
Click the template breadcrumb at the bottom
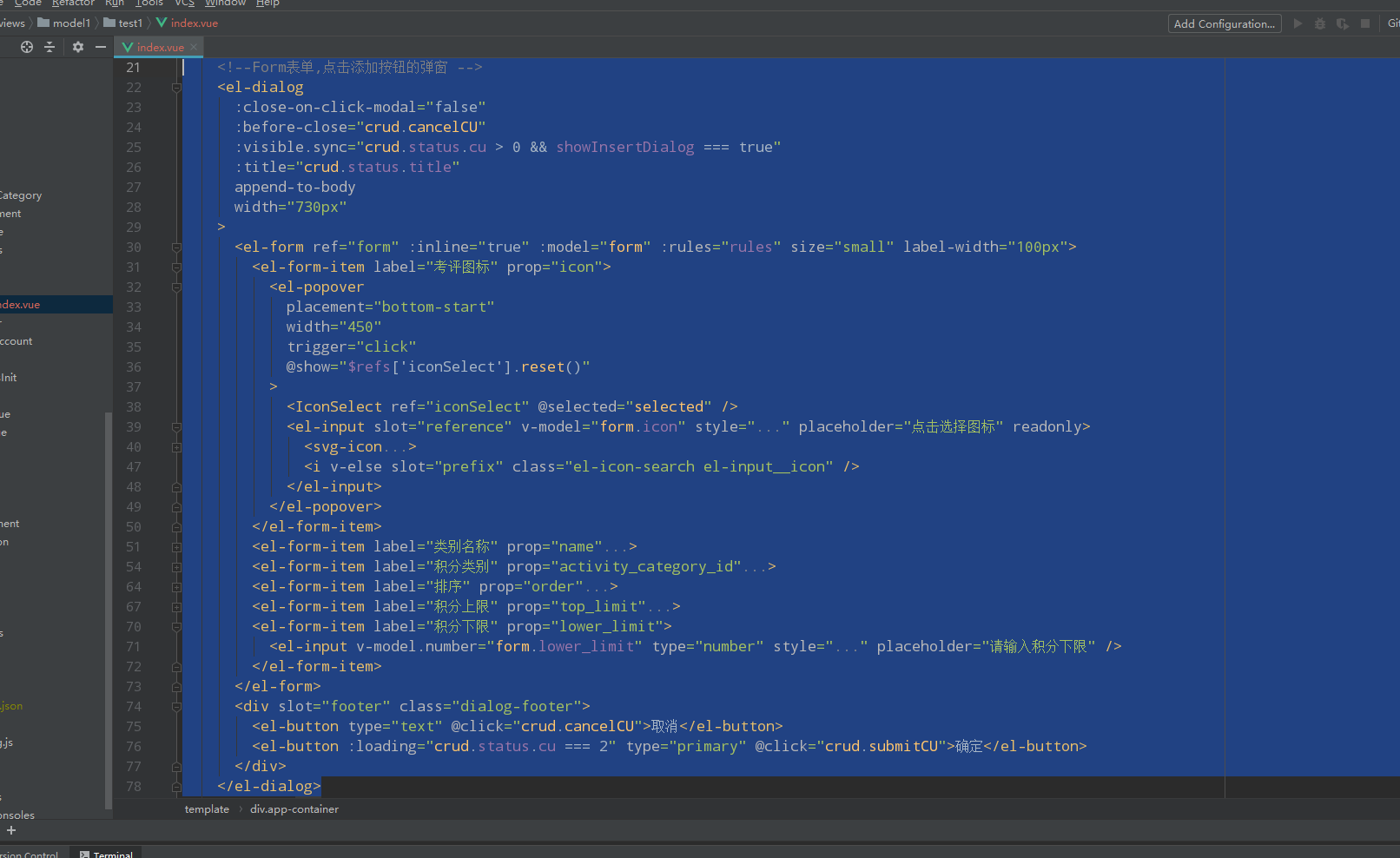point(207,808)
